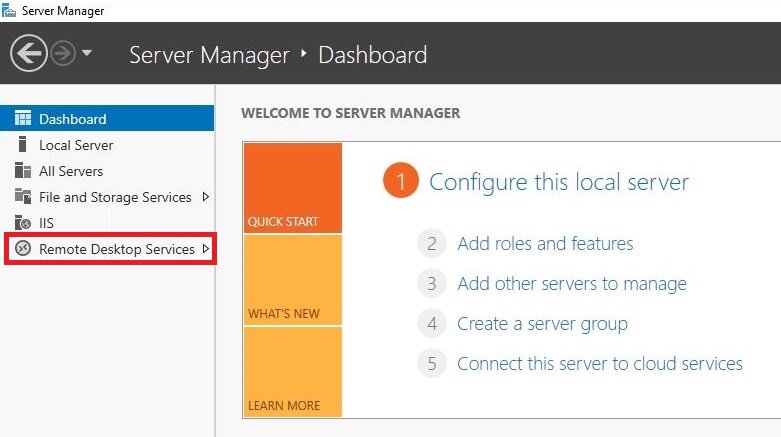
Task: Click the Forward navigation arrow button
Action: click(x=63, y=53)
